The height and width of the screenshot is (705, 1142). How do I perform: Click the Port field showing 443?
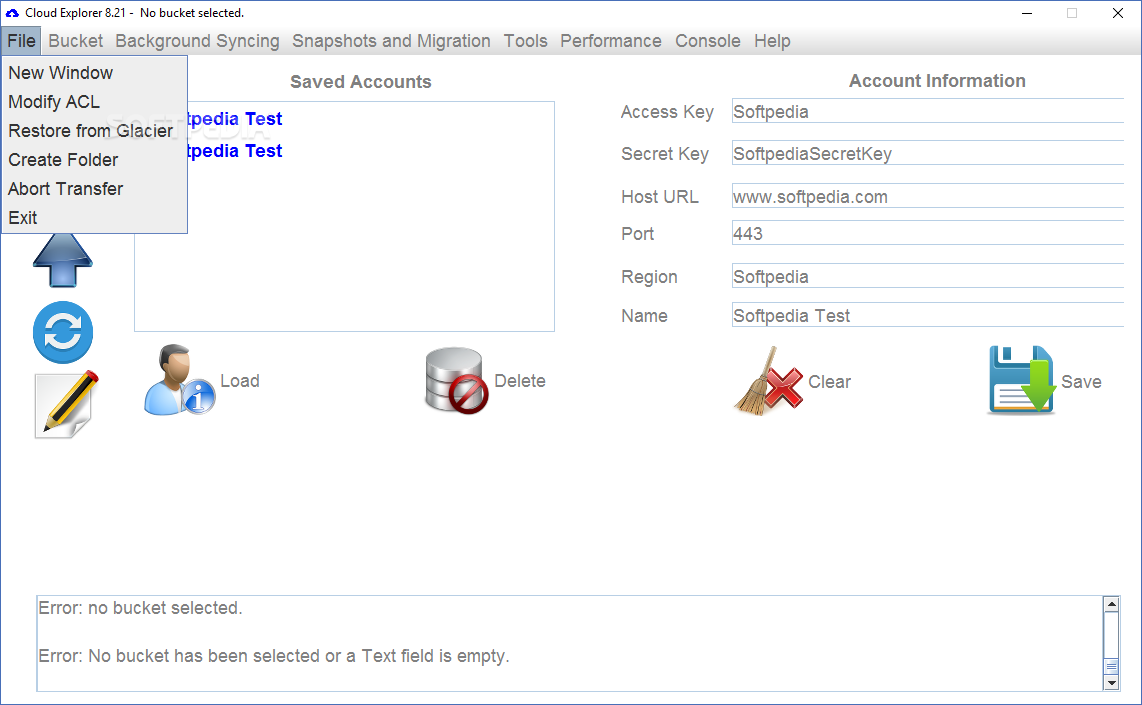(927, 234)
